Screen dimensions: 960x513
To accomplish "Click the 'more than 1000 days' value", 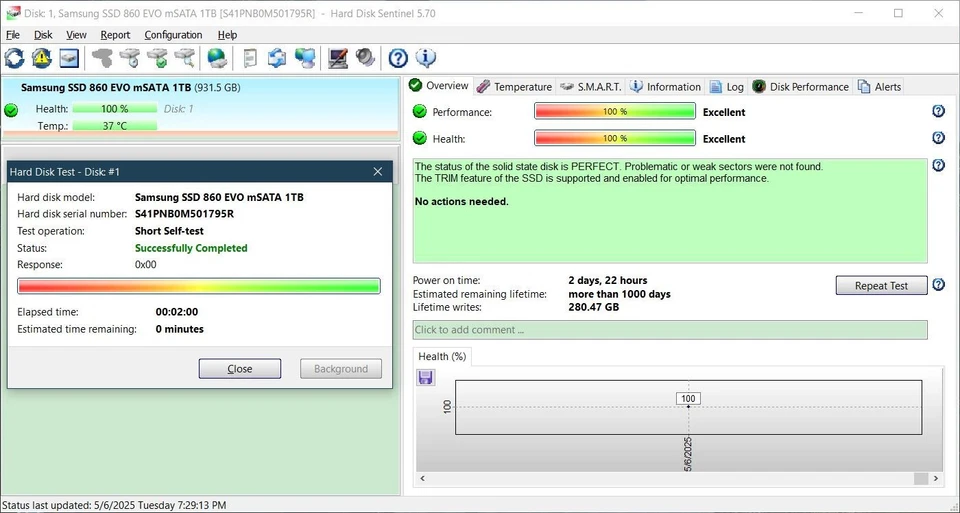I will point(619,294).
